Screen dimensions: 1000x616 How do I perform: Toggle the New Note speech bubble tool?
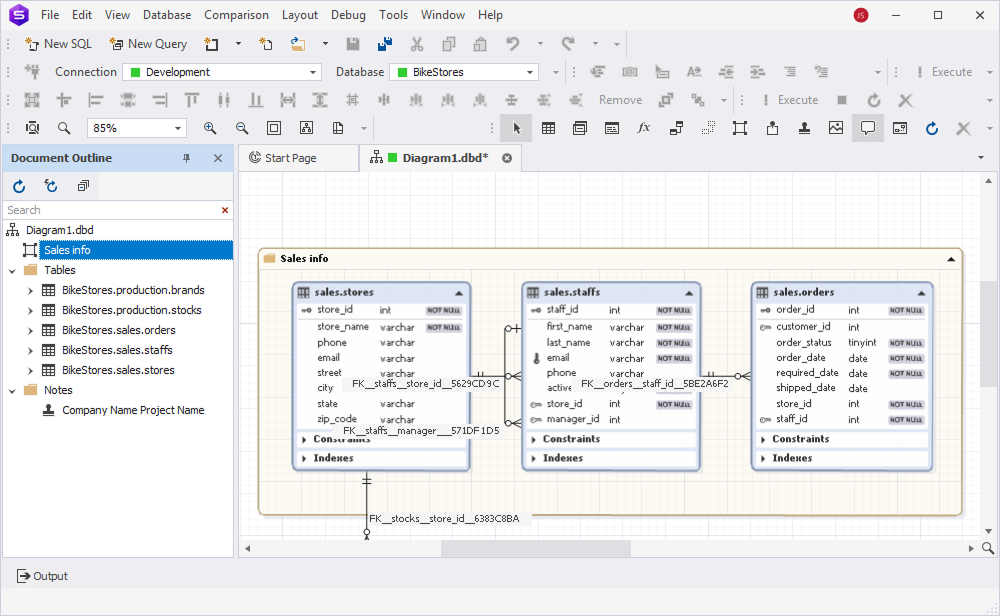tap(868, 128)
